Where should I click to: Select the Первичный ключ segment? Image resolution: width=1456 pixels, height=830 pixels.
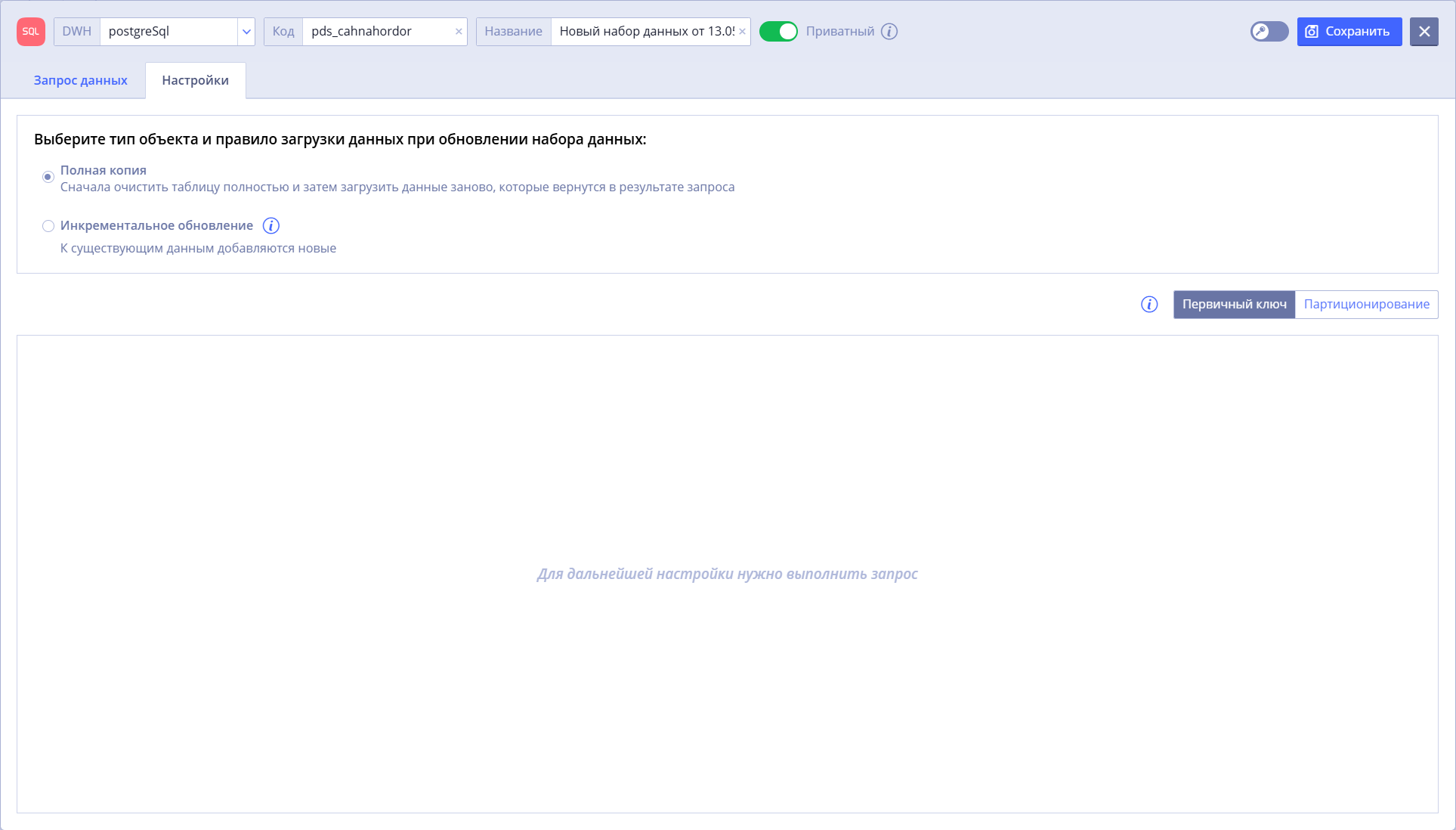pos(1235,305)
